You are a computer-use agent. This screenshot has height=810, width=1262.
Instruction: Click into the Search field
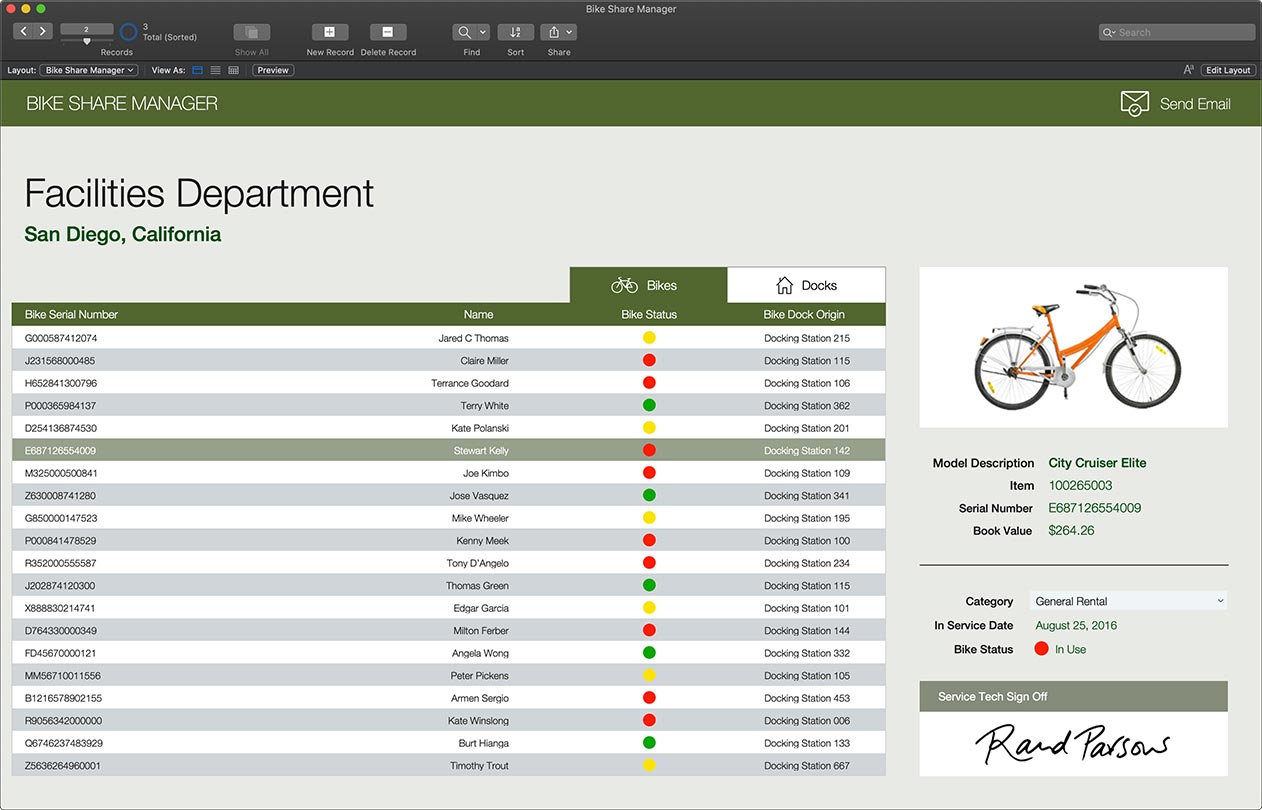[1176, 32]
